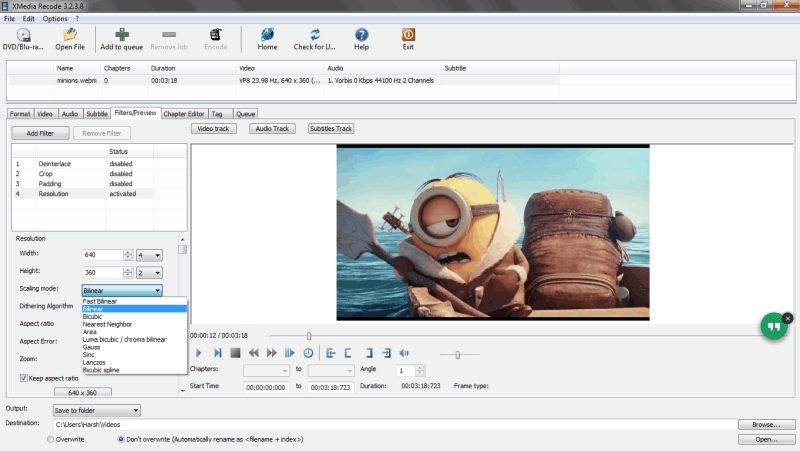Click the slow play step icon
This screenshot has width=800, height=451.
click(x=290, y=353)
